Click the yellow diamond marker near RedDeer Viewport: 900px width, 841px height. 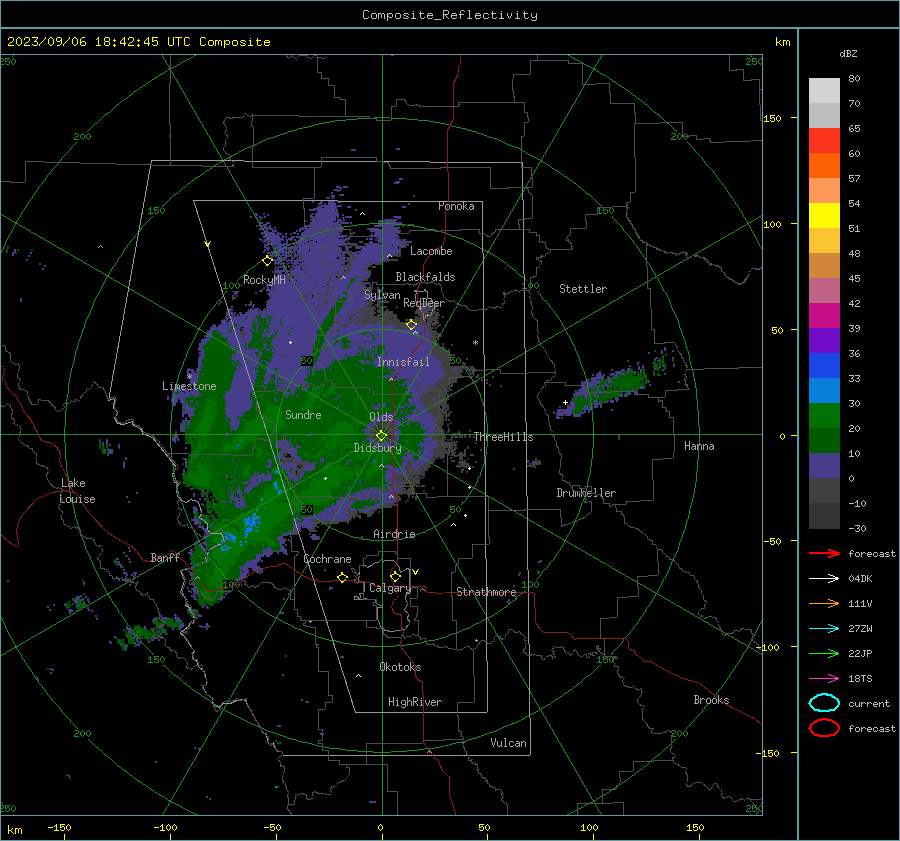pyautogui.click(x=412, y=325)
